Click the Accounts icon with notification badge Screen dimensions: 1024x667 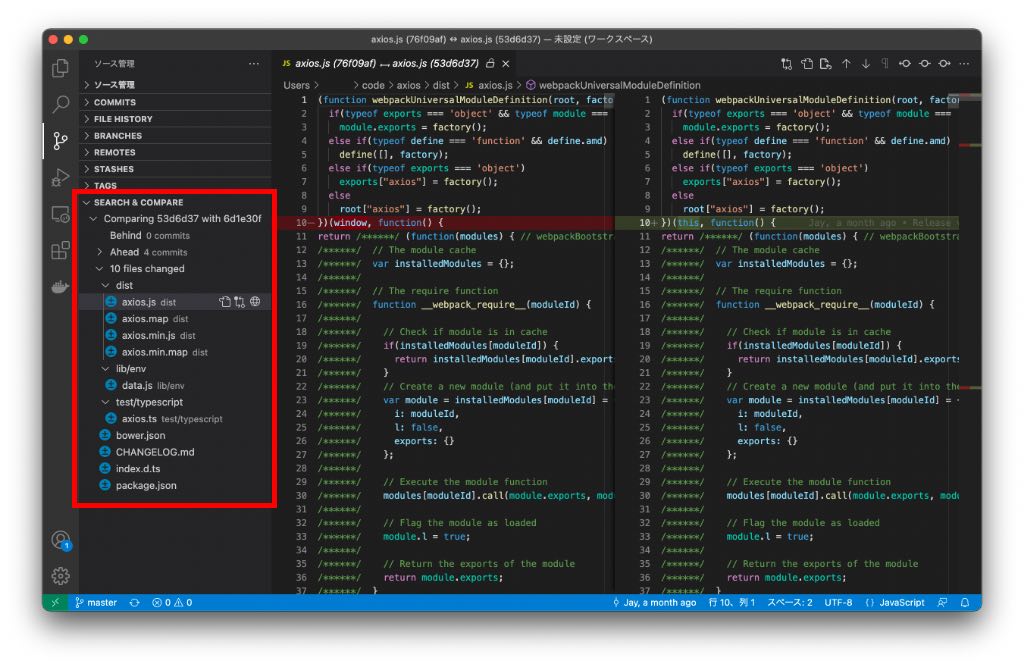tap(60, 540)
